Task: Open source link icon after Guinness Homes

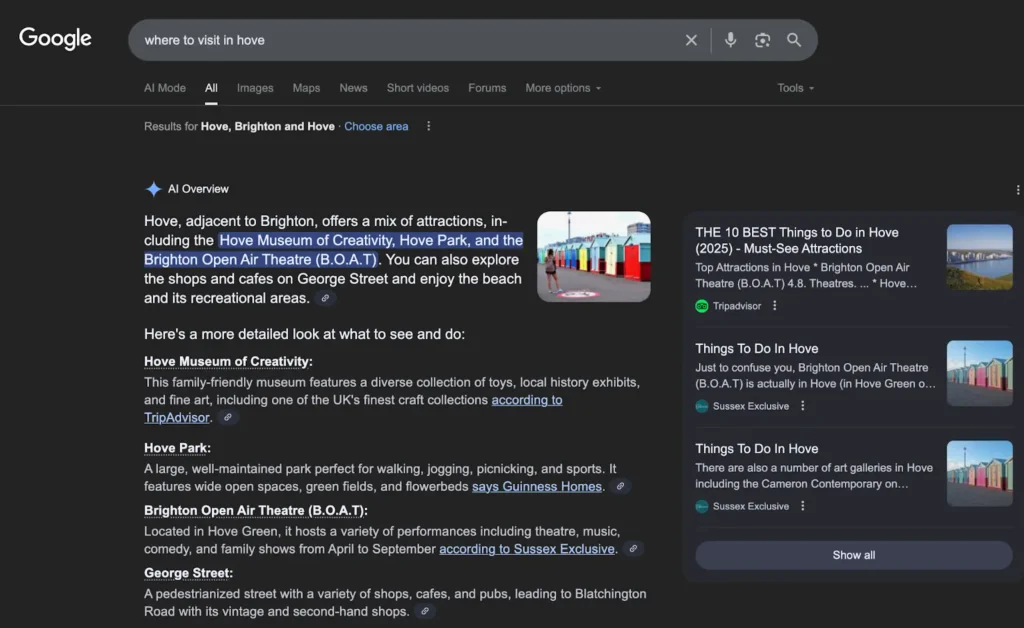Action: [620, 486]
